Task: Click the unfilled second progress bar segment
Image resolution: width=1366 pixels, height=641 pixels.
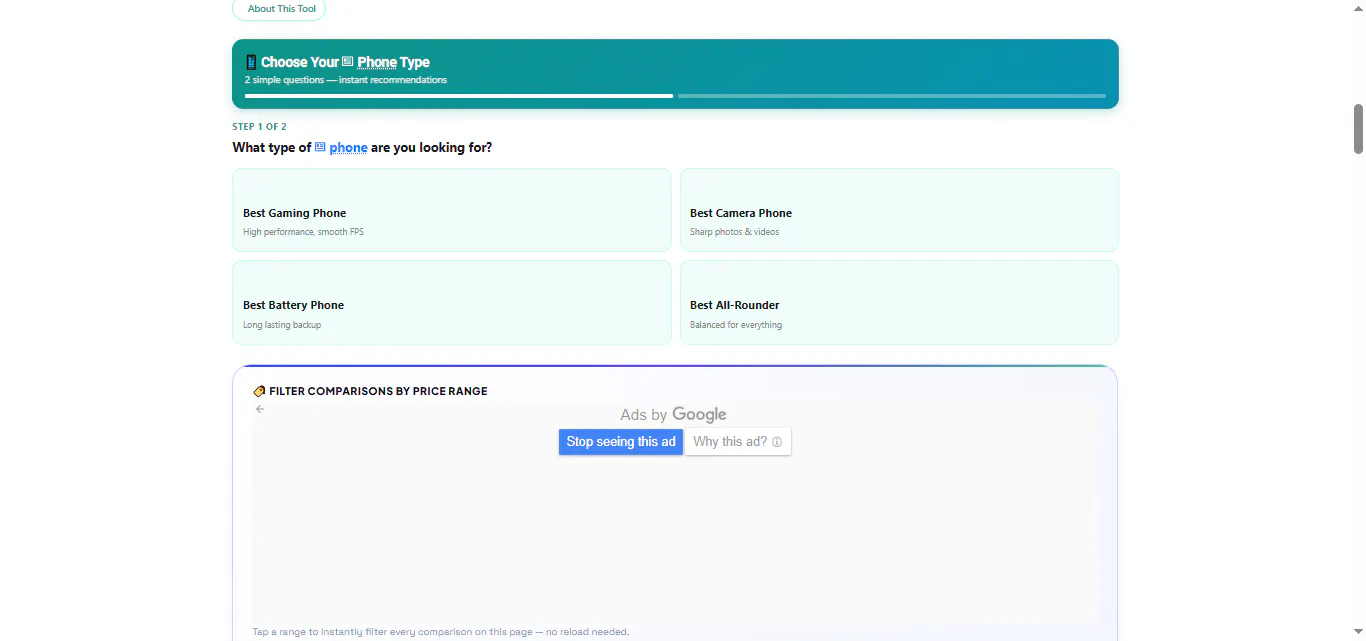Action: [892, 96]
